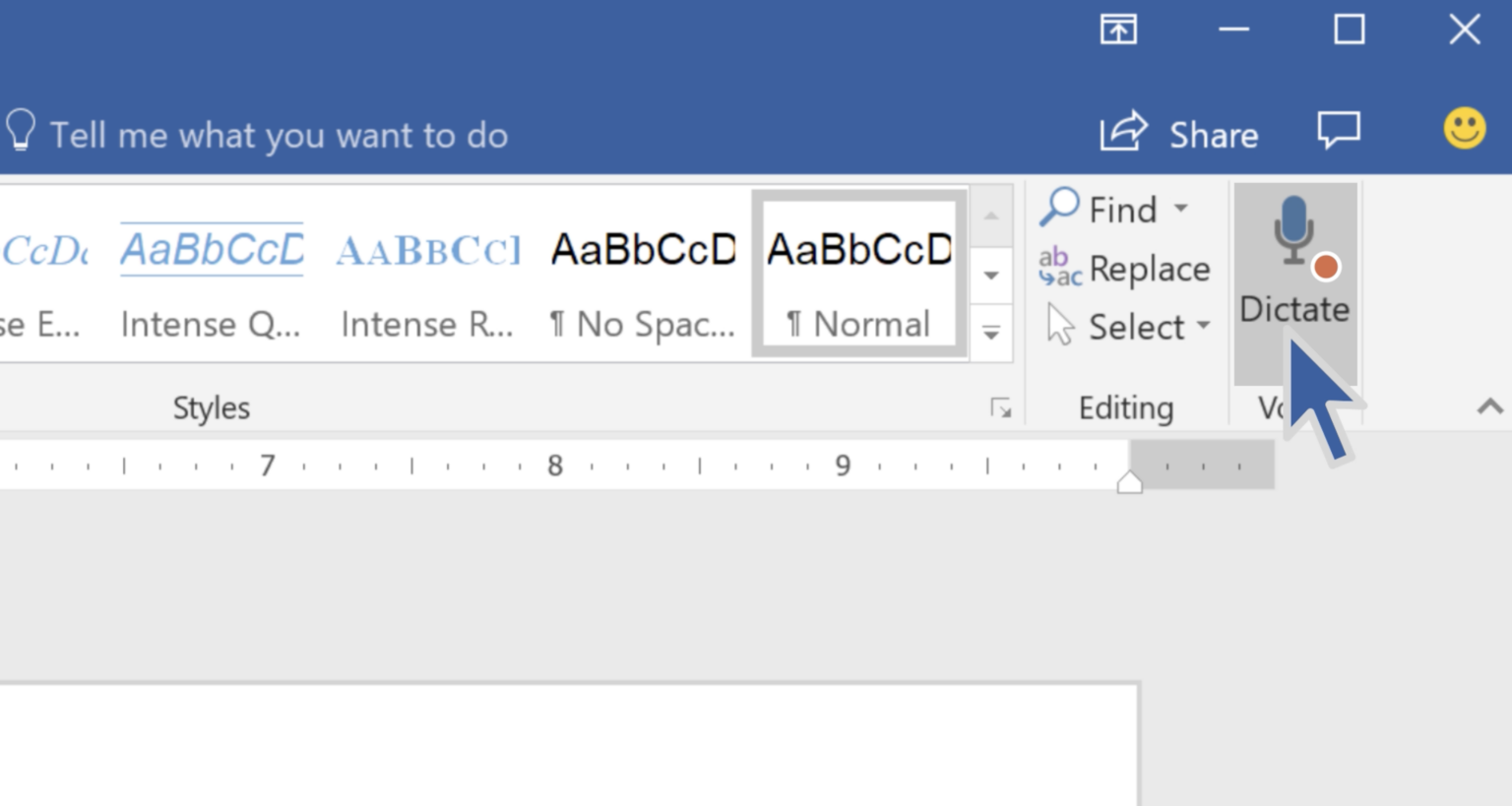Viewport: 1512px width, 806px height.
Task: Apply the Intense Reference style
Action: (427, 275)
